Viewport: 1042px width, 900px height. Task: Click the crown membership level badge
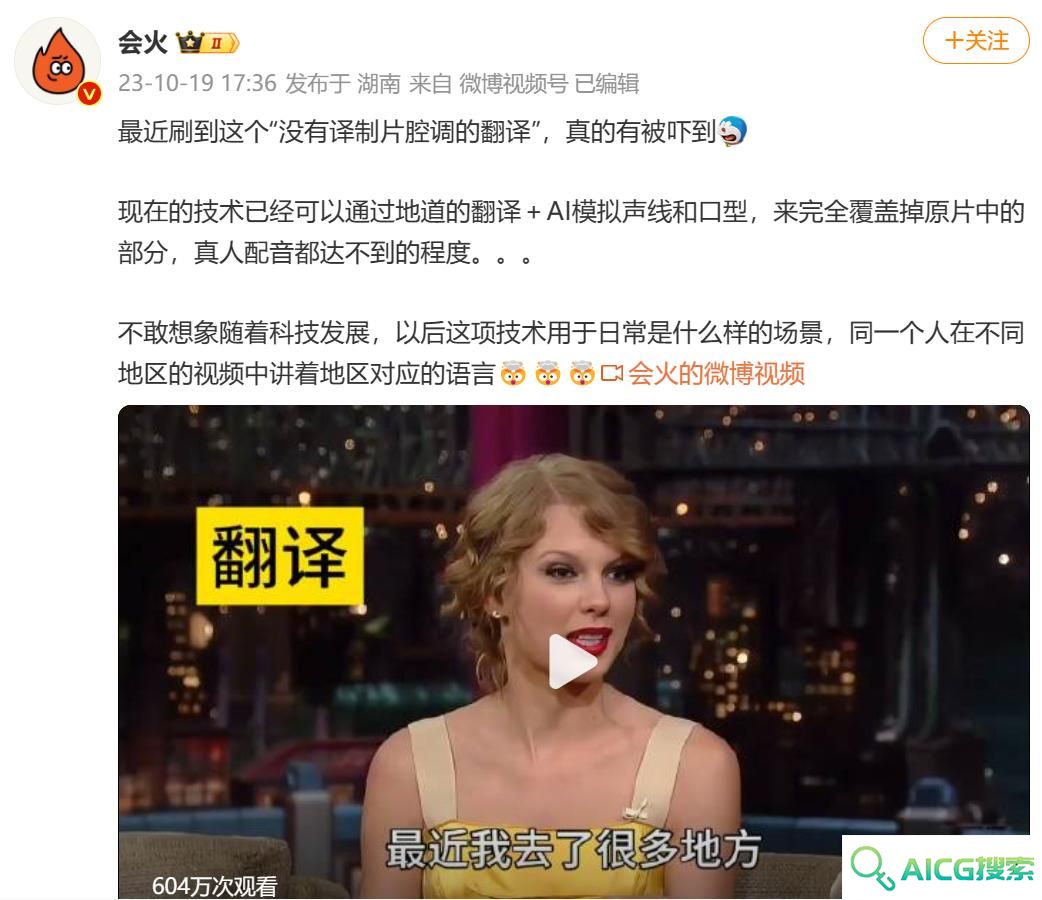coord(207,43)
